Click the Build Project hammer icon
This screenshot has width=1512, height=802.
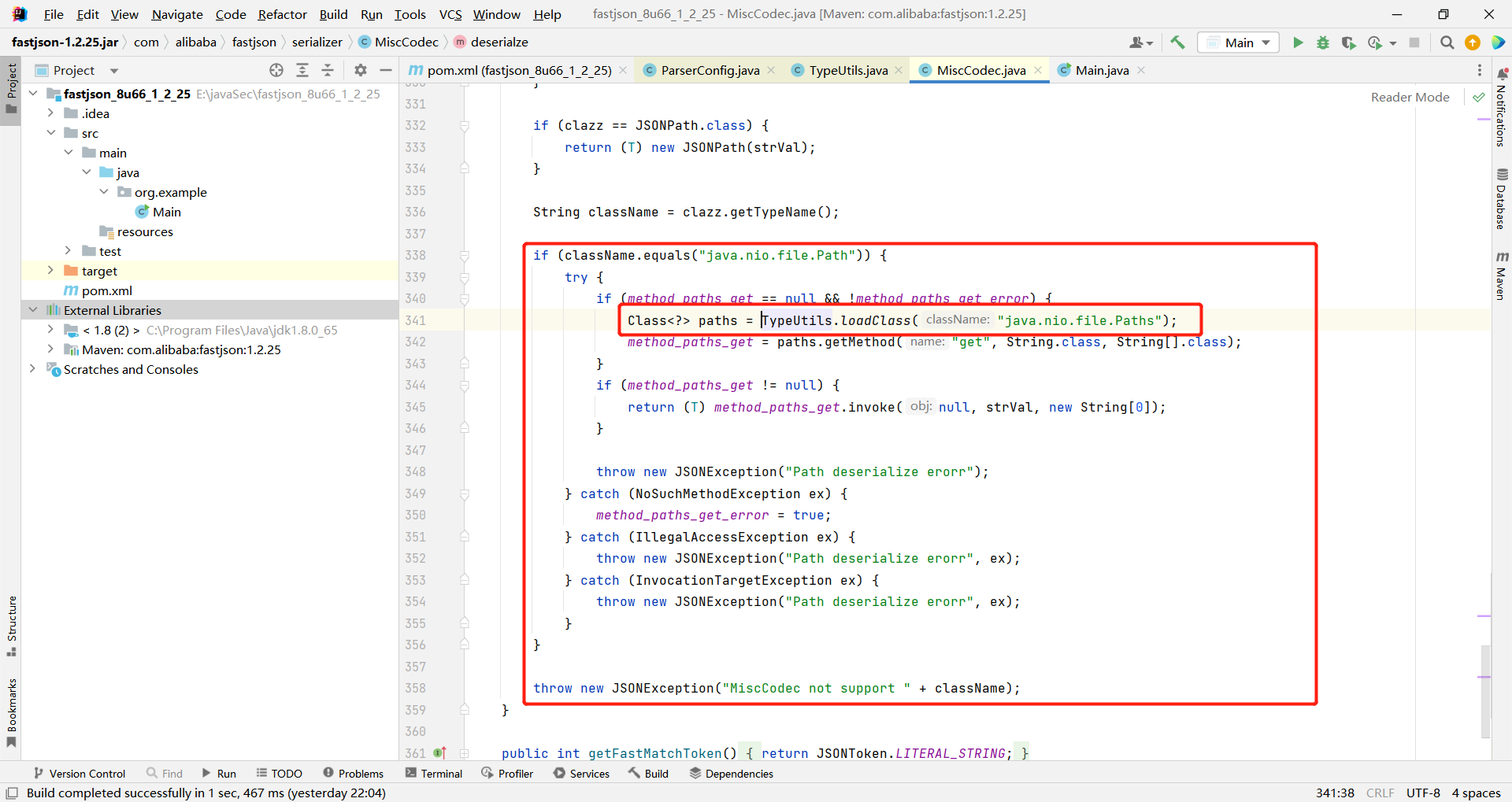pos(1177,43)
